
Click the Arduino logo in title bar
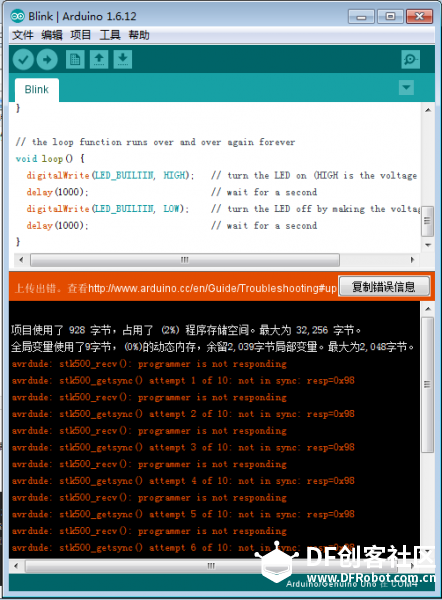tap(18, 16)
